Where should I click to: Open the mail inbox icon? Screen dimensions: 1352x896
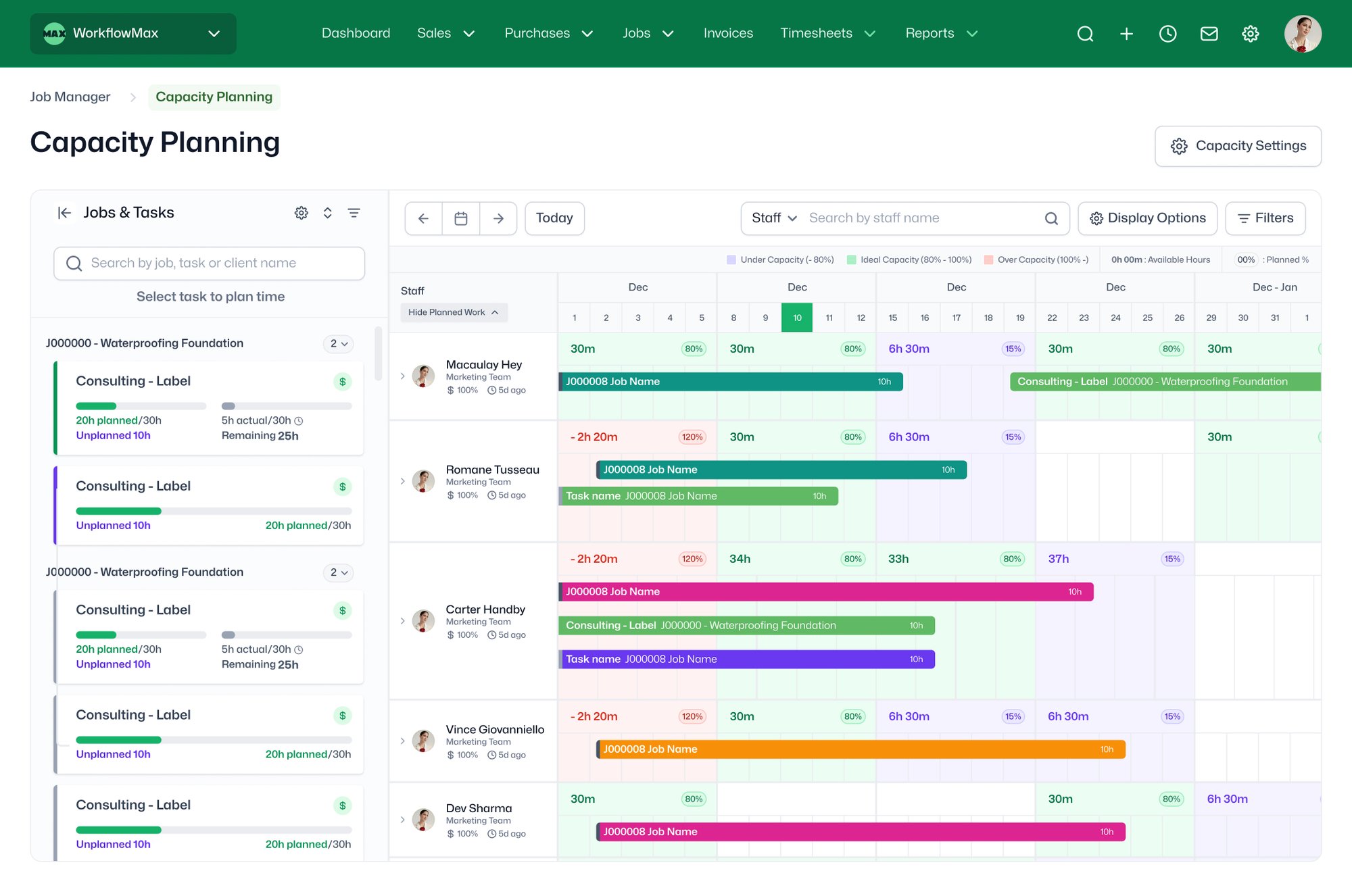pos(1209,34)
